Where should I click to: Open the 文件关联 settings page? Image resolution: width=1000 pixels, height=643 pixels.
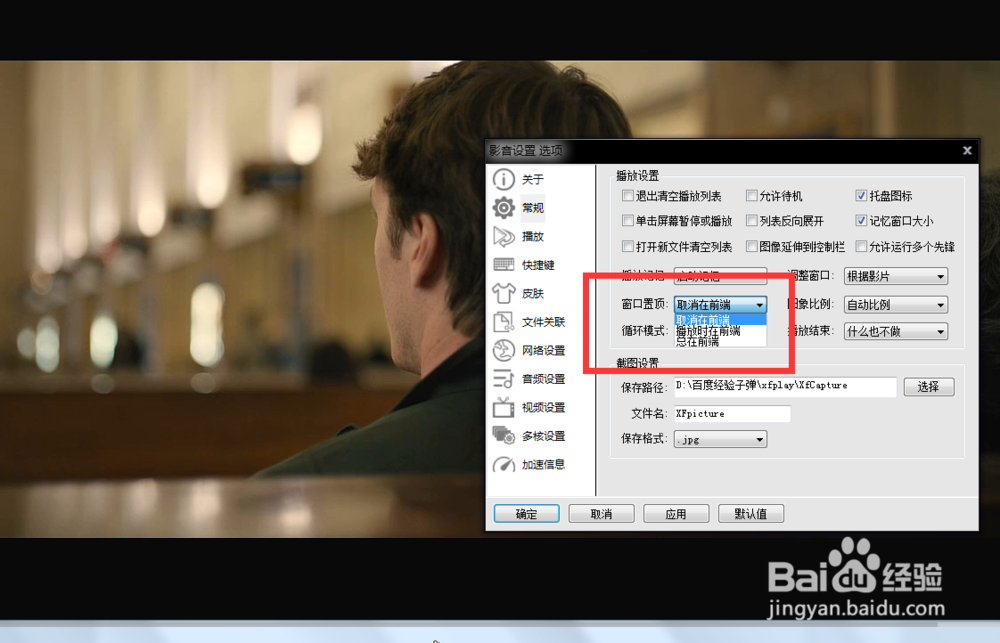[543, 322]
